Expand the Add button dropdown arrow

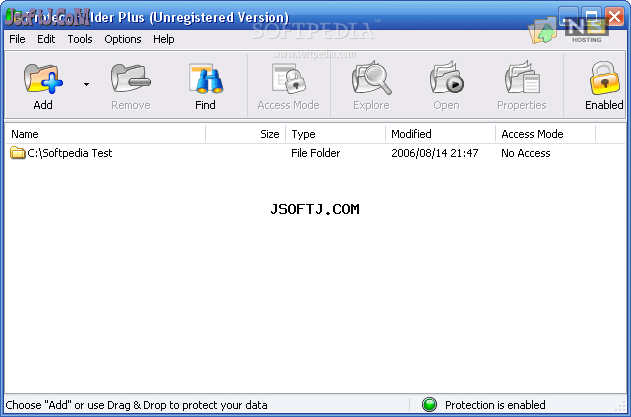[x=87, y=85]
